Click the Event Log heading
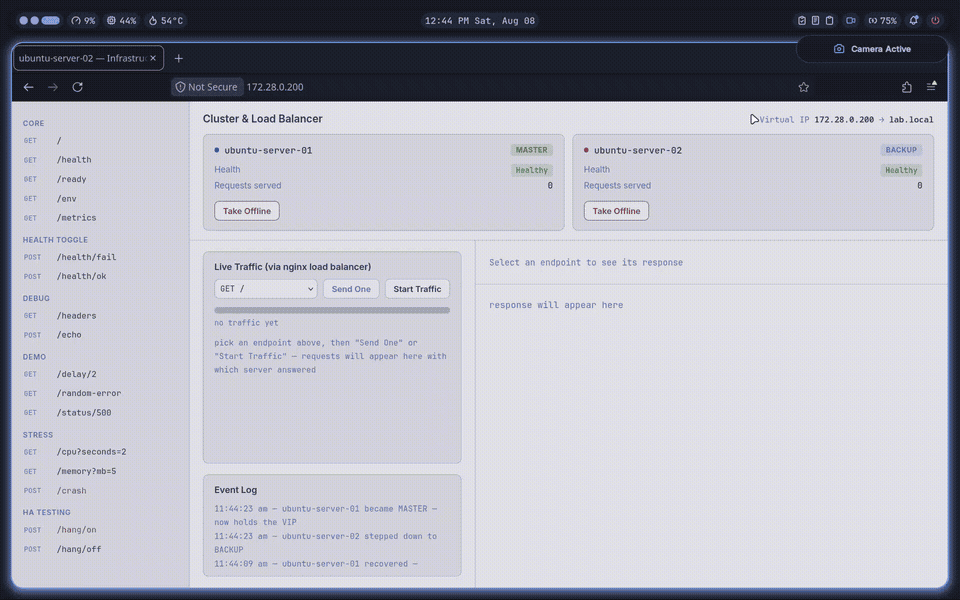This screenshot has width=960, height=600. coord(236,490)
